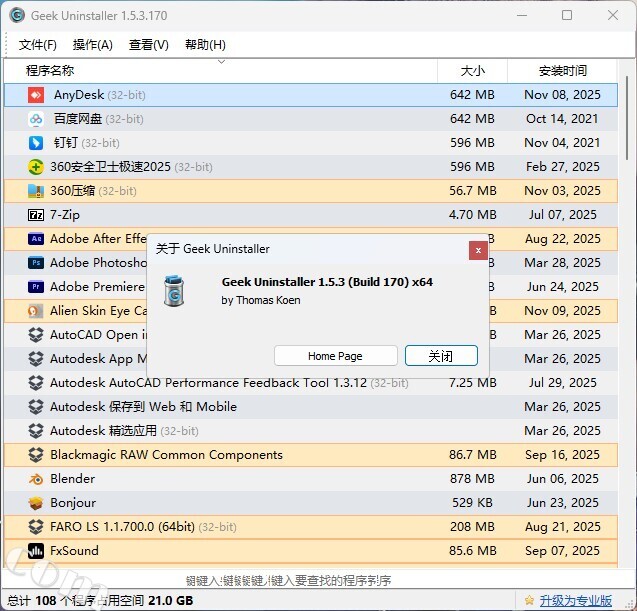Screen dimensions: 637x611
Task: Close the 关于 Geek Uninstaller dialog
Action: [479, 248]
